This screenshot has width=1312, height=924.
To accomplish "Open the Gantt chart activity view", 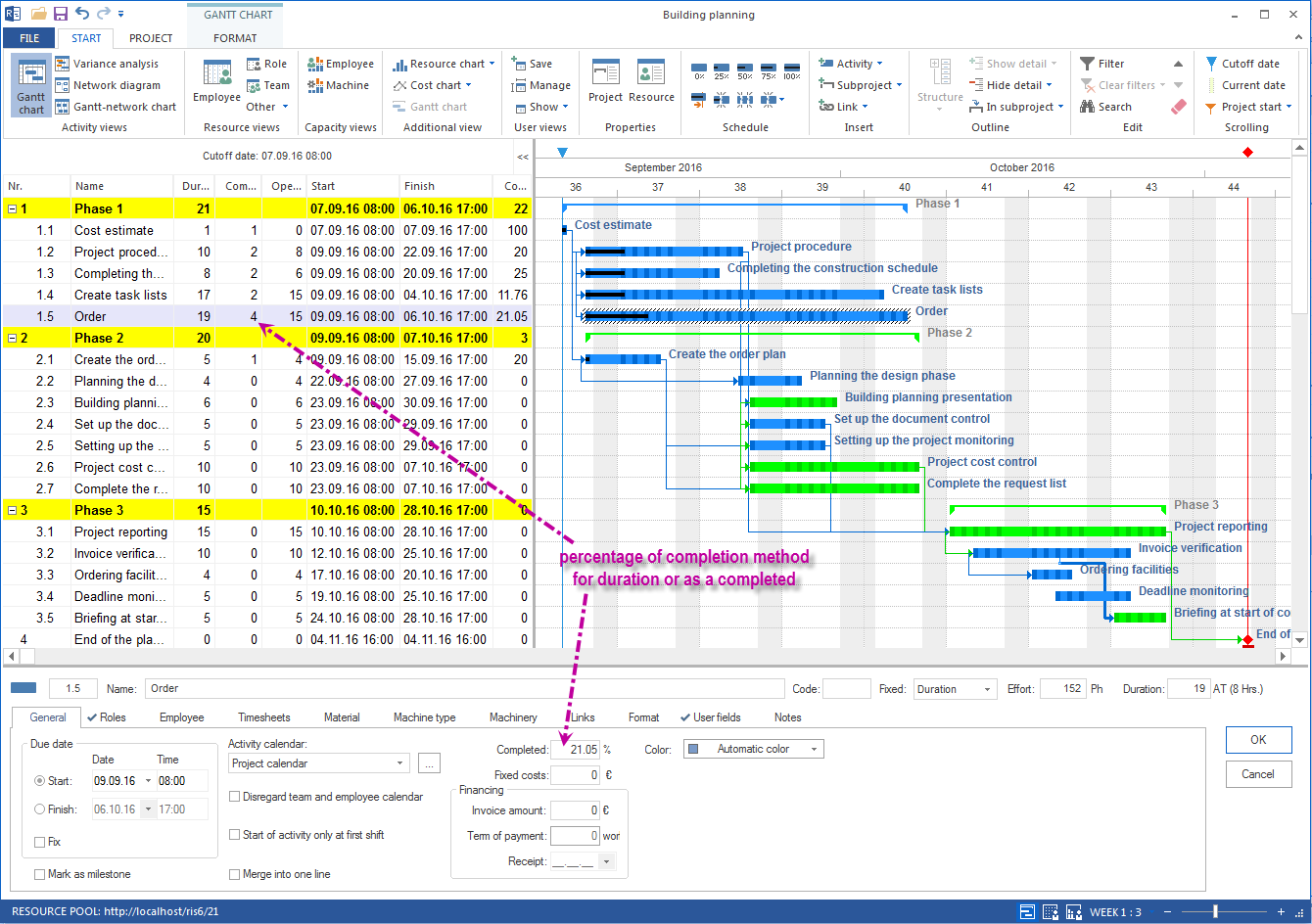I will [31, 86].
